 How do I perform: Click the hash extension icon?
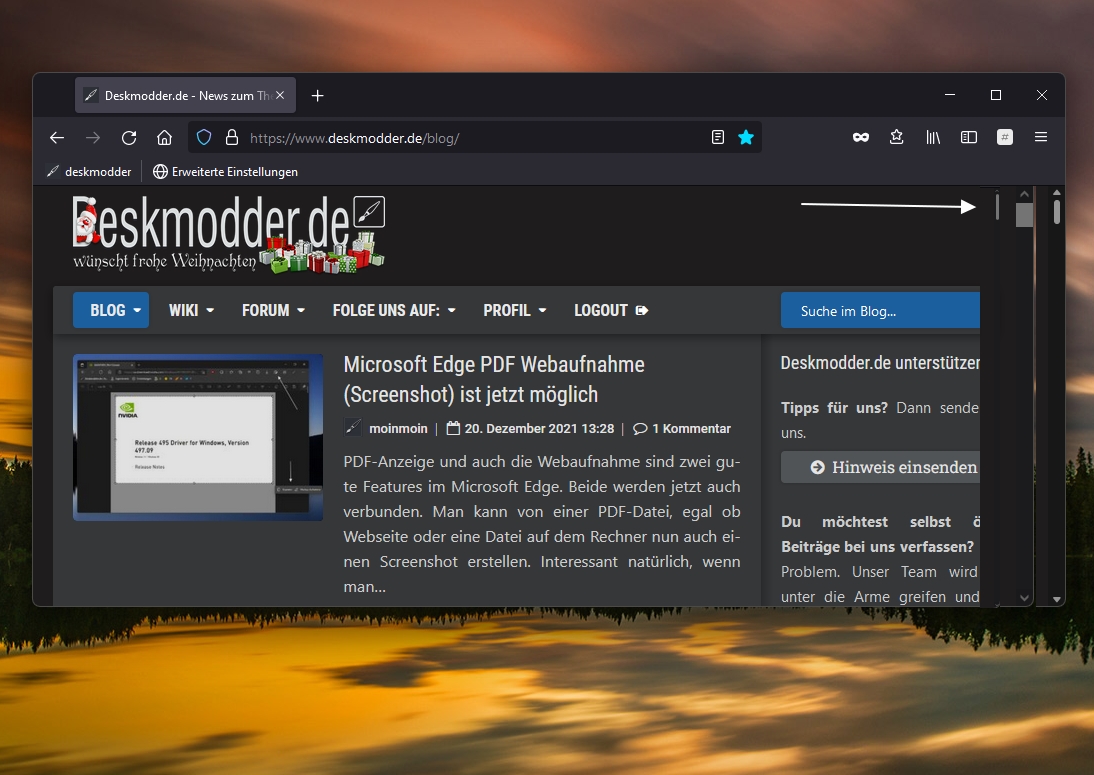point(1005,137)
